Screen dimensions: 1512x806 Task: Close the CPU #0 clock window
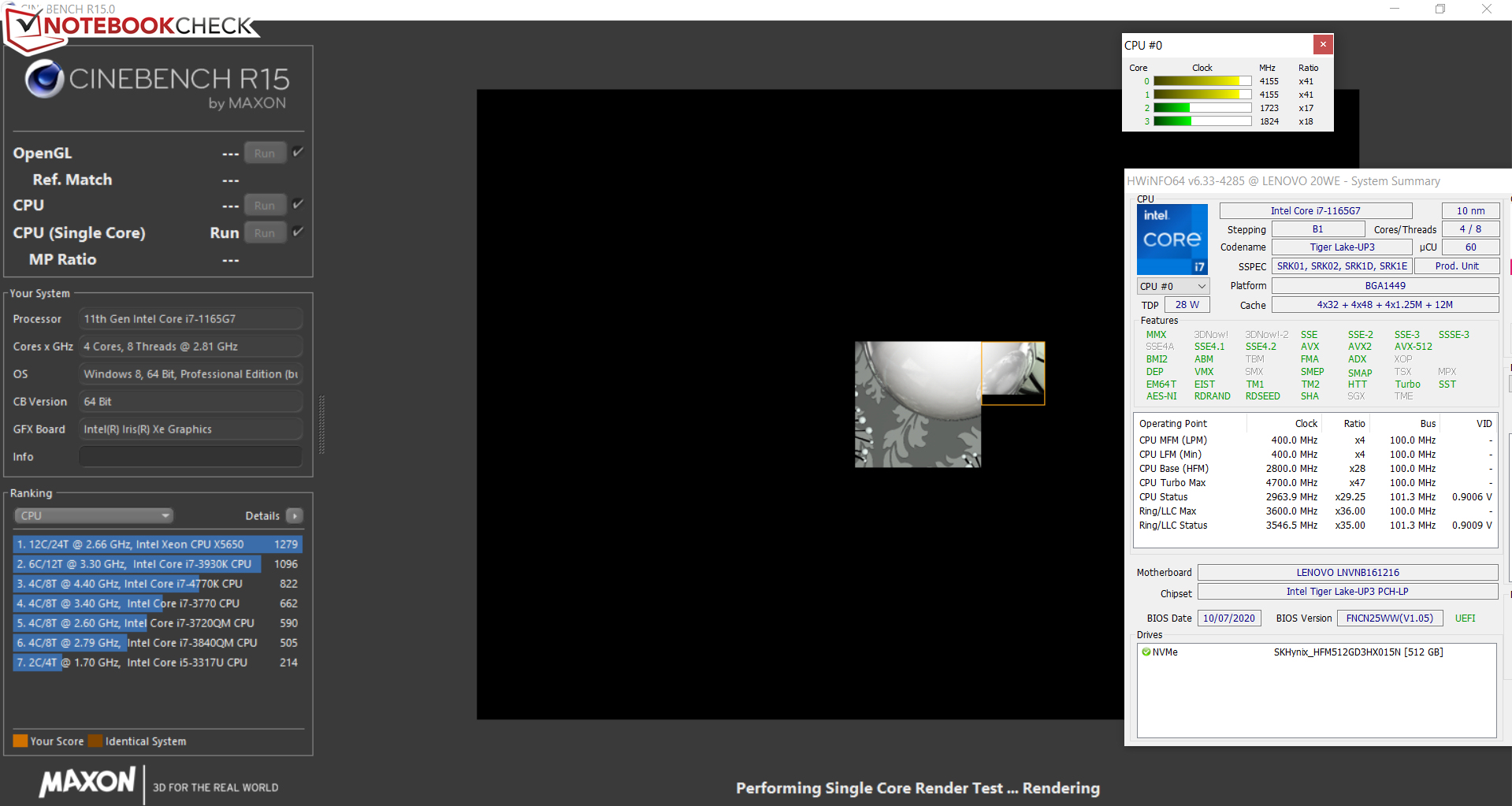click(1323, 45)
